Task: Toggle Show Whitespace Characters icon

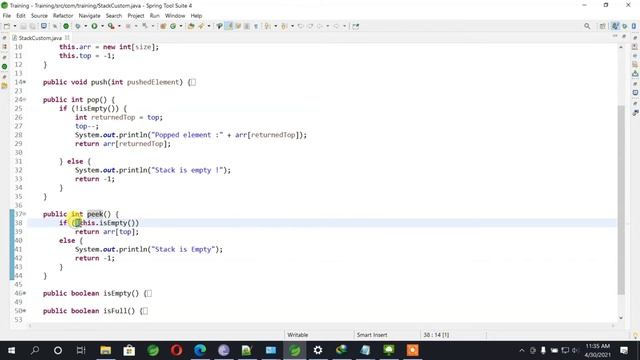Action: point(256,26)
